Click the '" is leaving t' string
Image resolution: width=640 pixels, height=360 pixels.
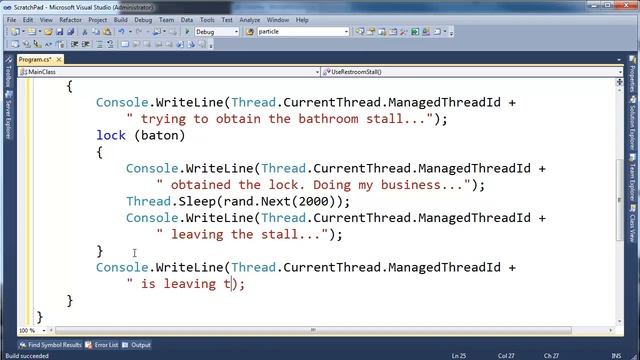click(179, 284)
